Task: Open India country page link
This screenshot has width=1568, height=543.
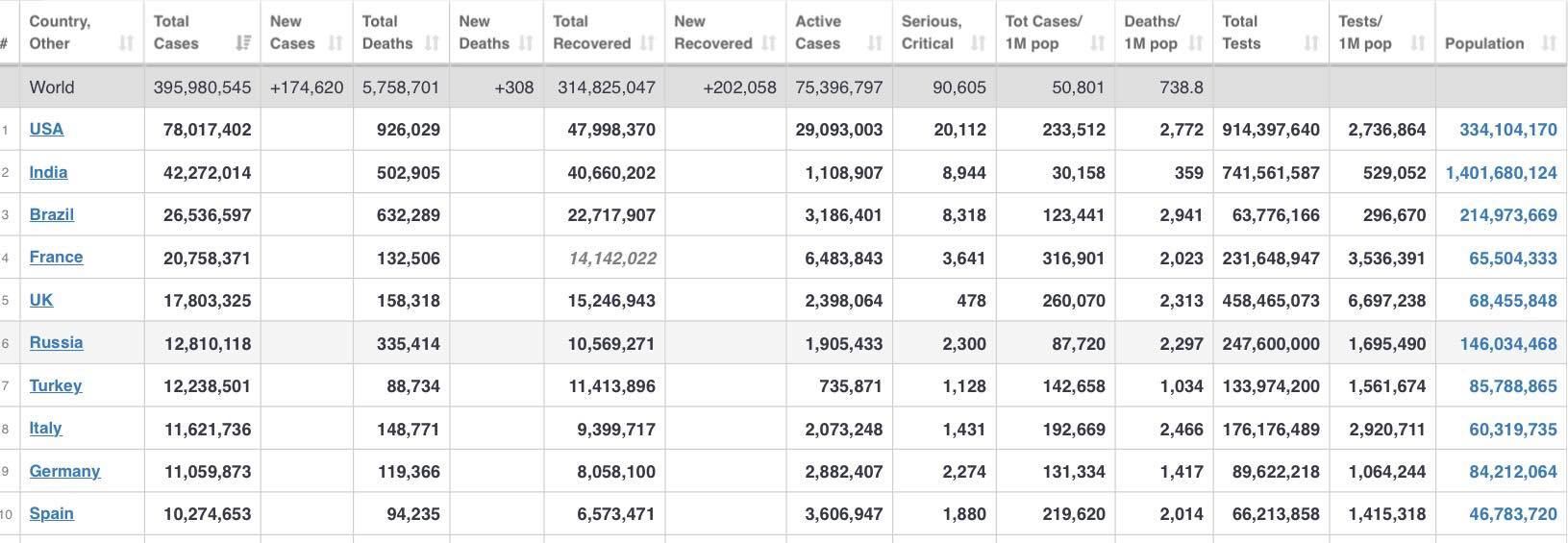Action: [48, 172]
